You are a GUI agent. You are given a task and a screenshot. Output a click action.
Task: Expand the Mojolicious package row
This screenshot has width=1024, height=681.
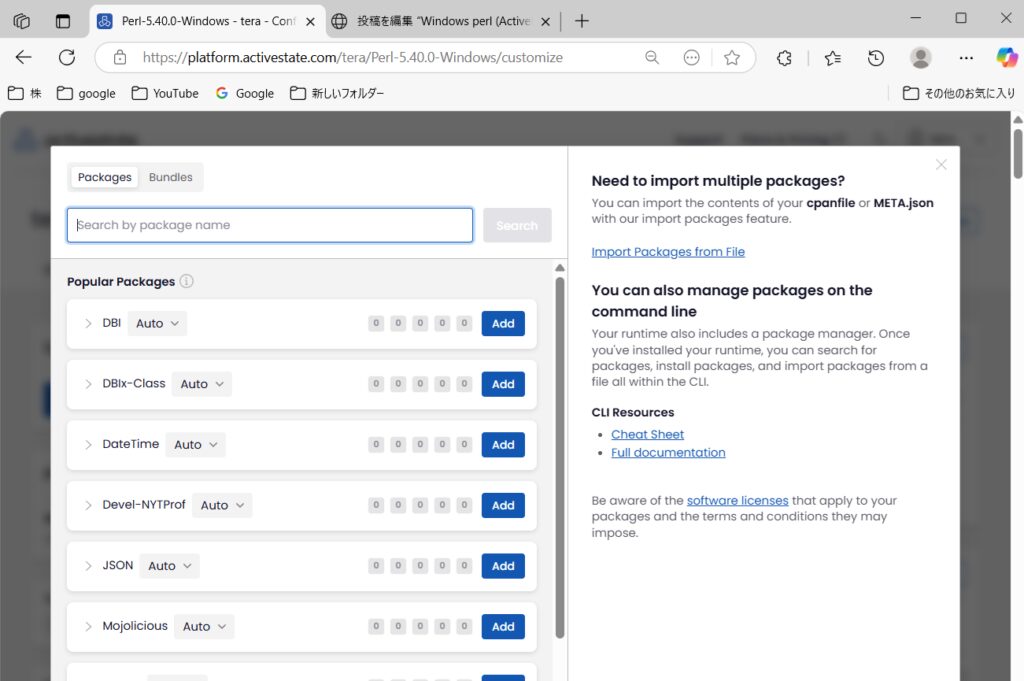point(89,627)
